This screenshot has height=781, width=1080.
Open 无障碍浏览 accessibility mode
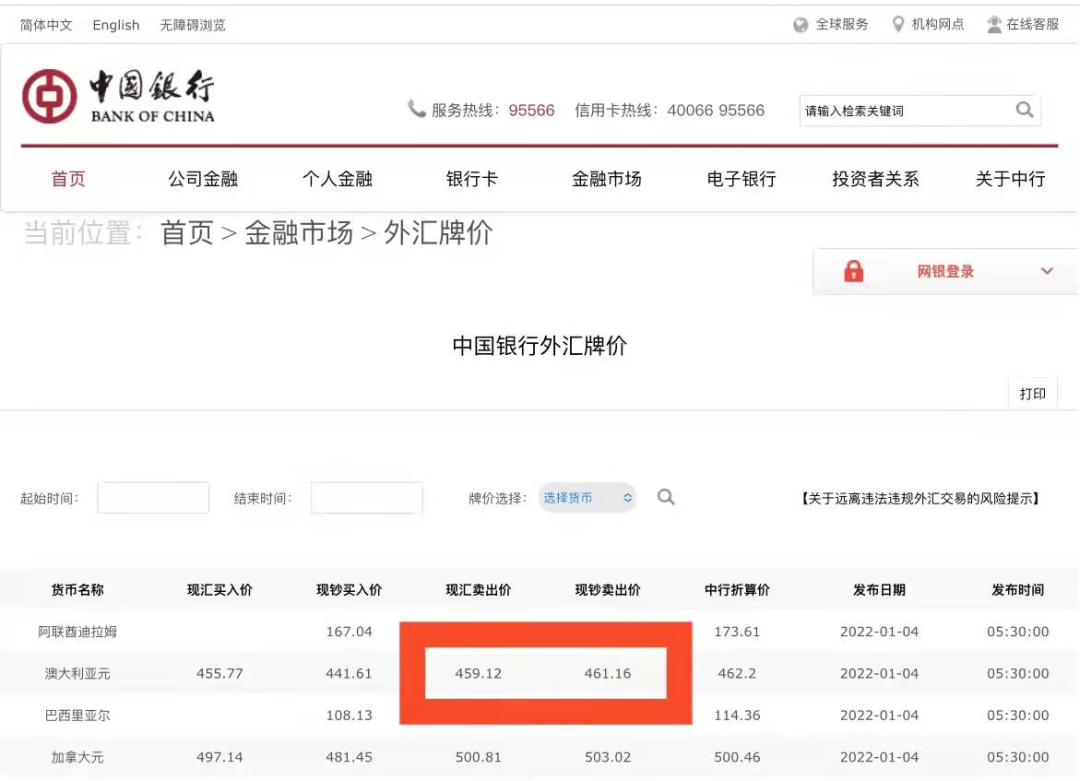(193, 25)
